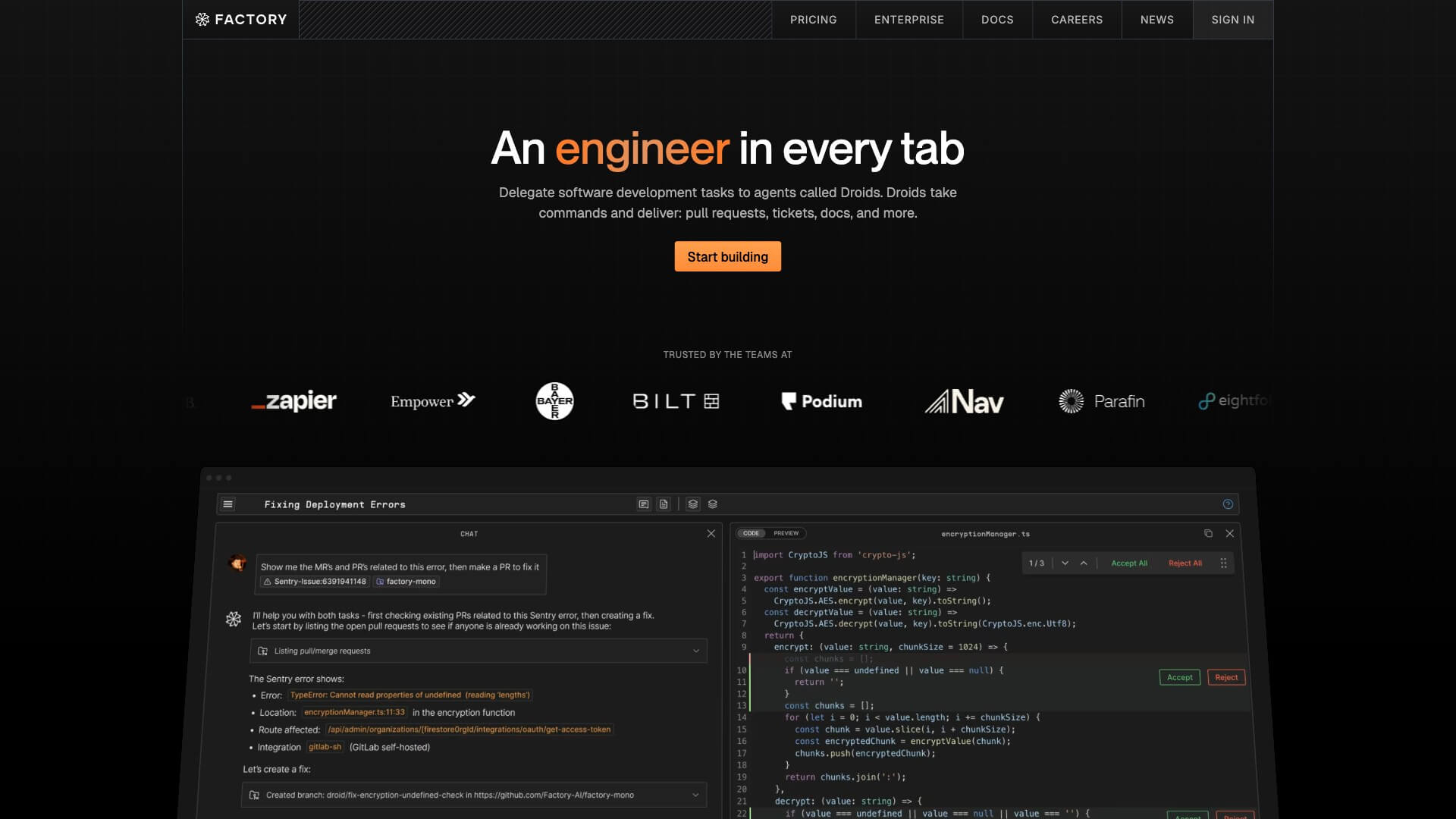The height and width of the screenshot is (819, 1456).
Task: Expand the Listing pull/merge requests row
Action: [695, 651]
